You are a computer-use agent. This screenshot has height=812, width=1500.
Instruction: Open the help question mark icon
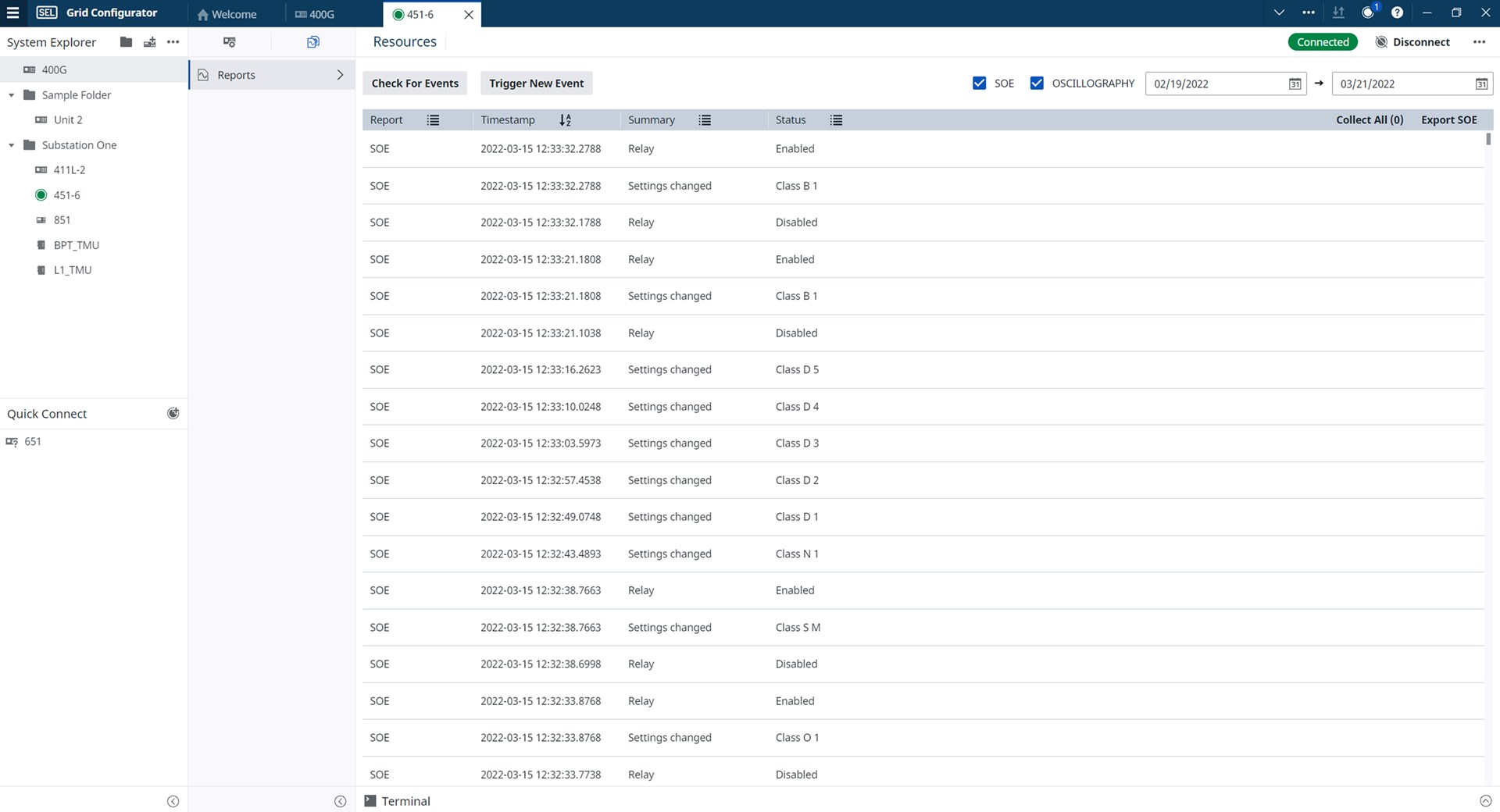click(1398, 12)
